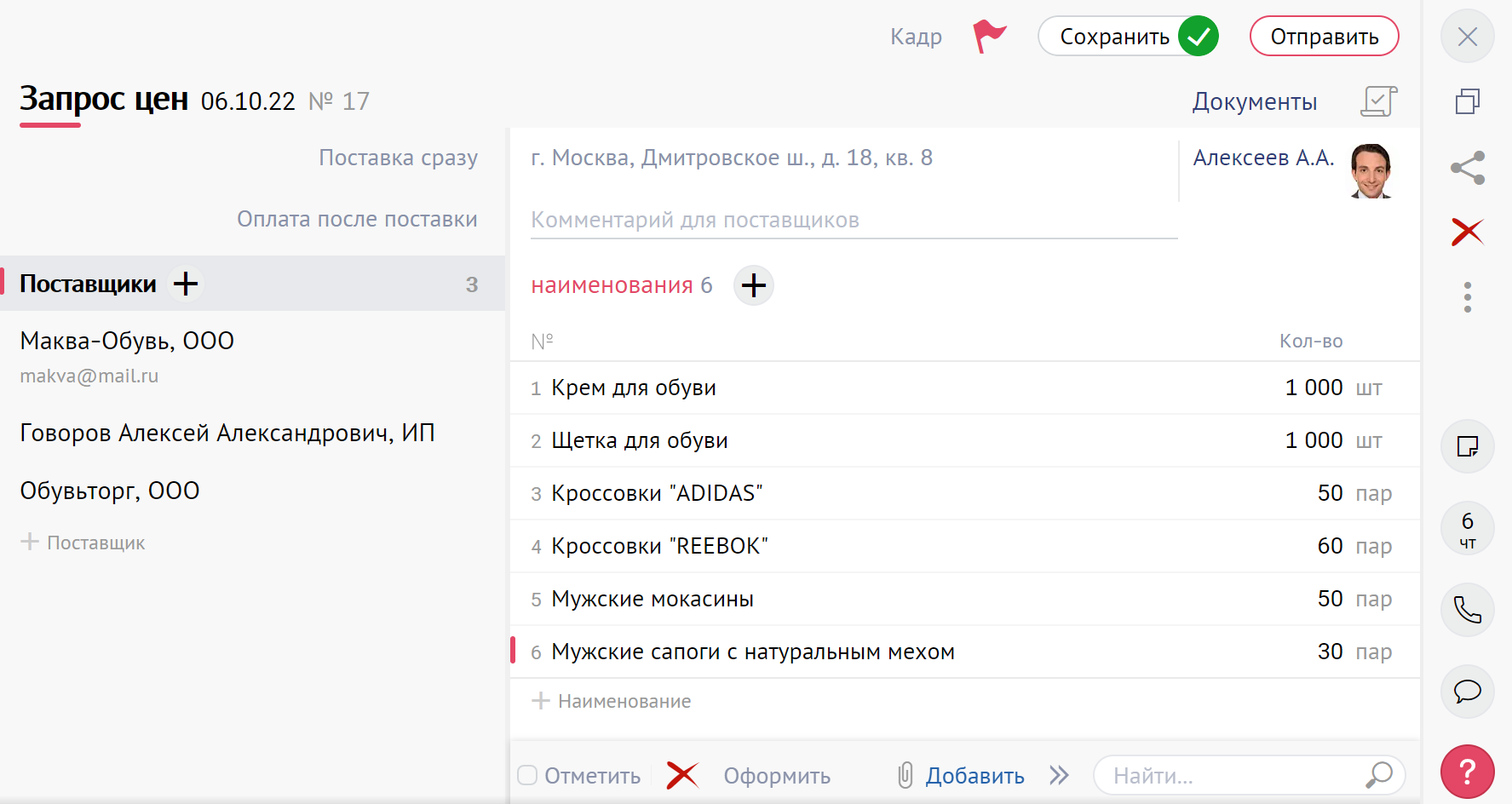Viewport: 1512px width, 804px height.
Task: Toggle the Отметить checkbox
Action: point(528,775)
